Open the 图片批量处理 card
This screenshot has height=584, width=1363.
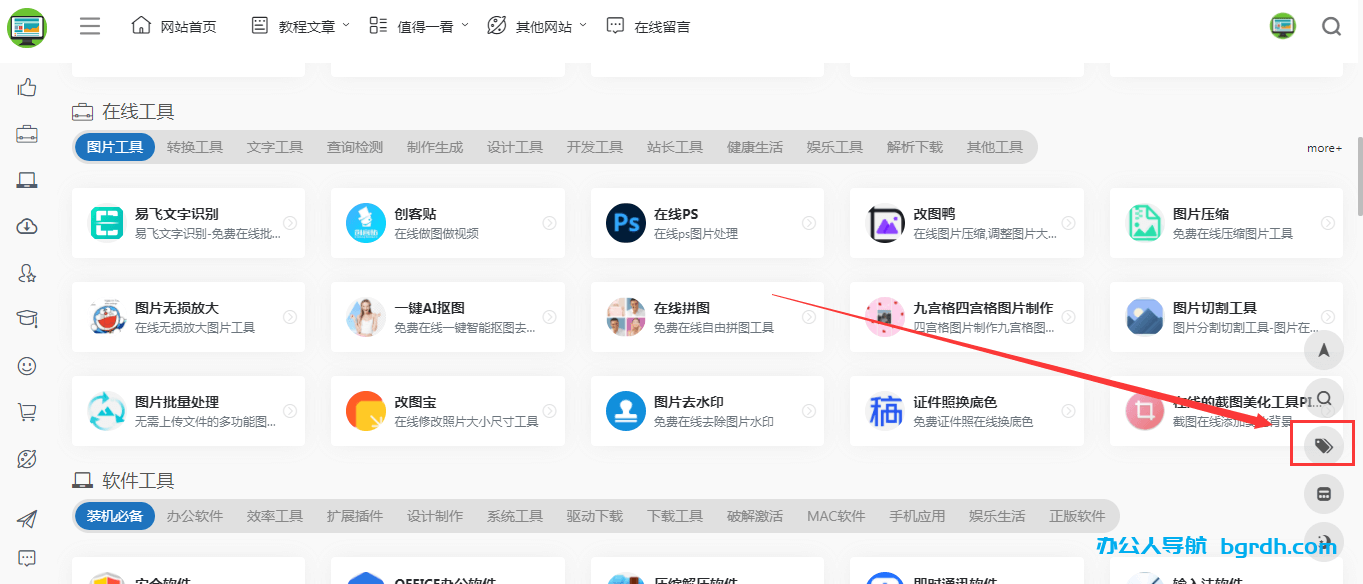pos(188,410)
